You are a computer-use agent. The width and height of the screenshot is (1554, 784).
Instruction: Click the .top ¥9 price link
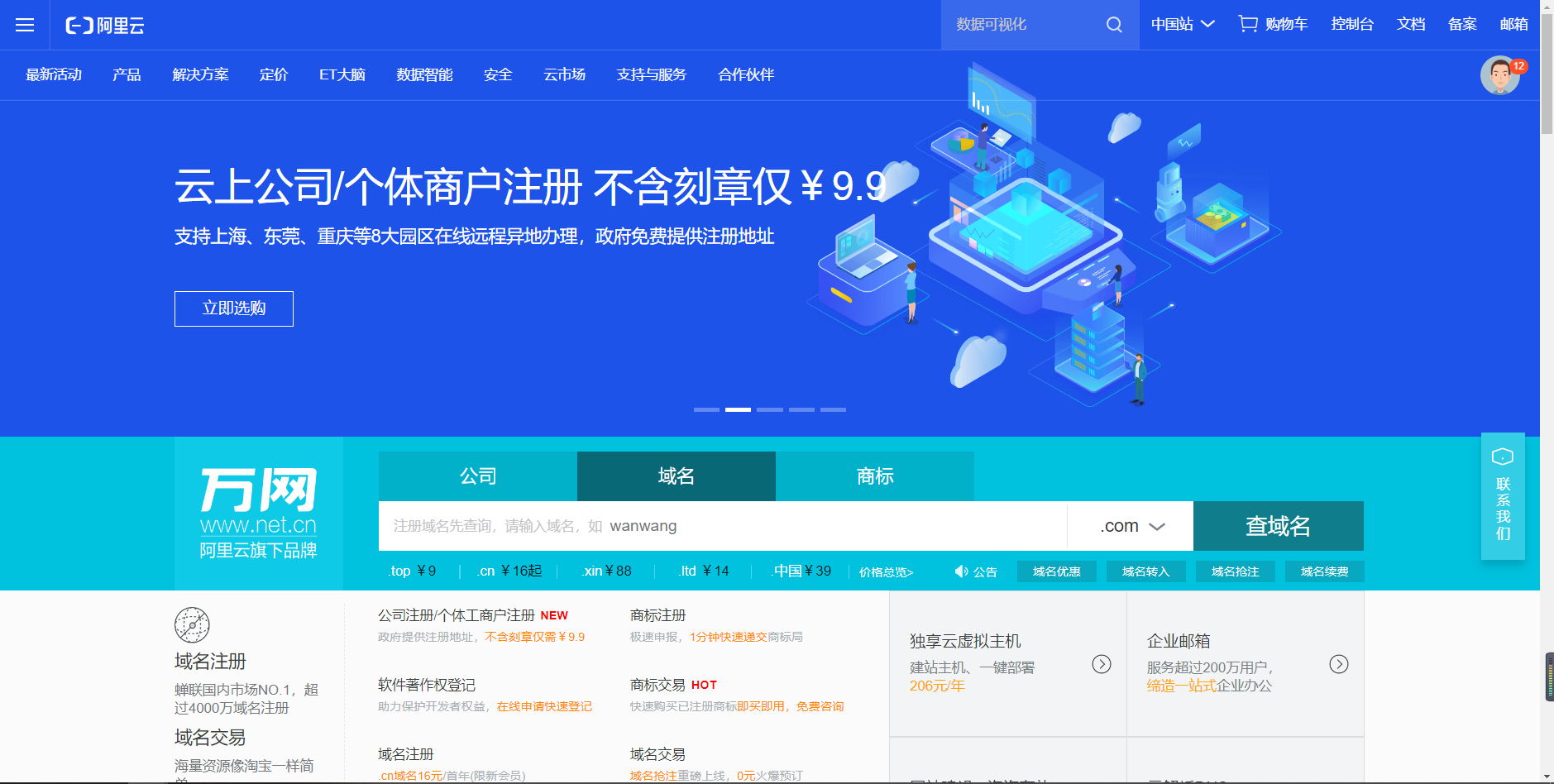click(x=413, y=571)
